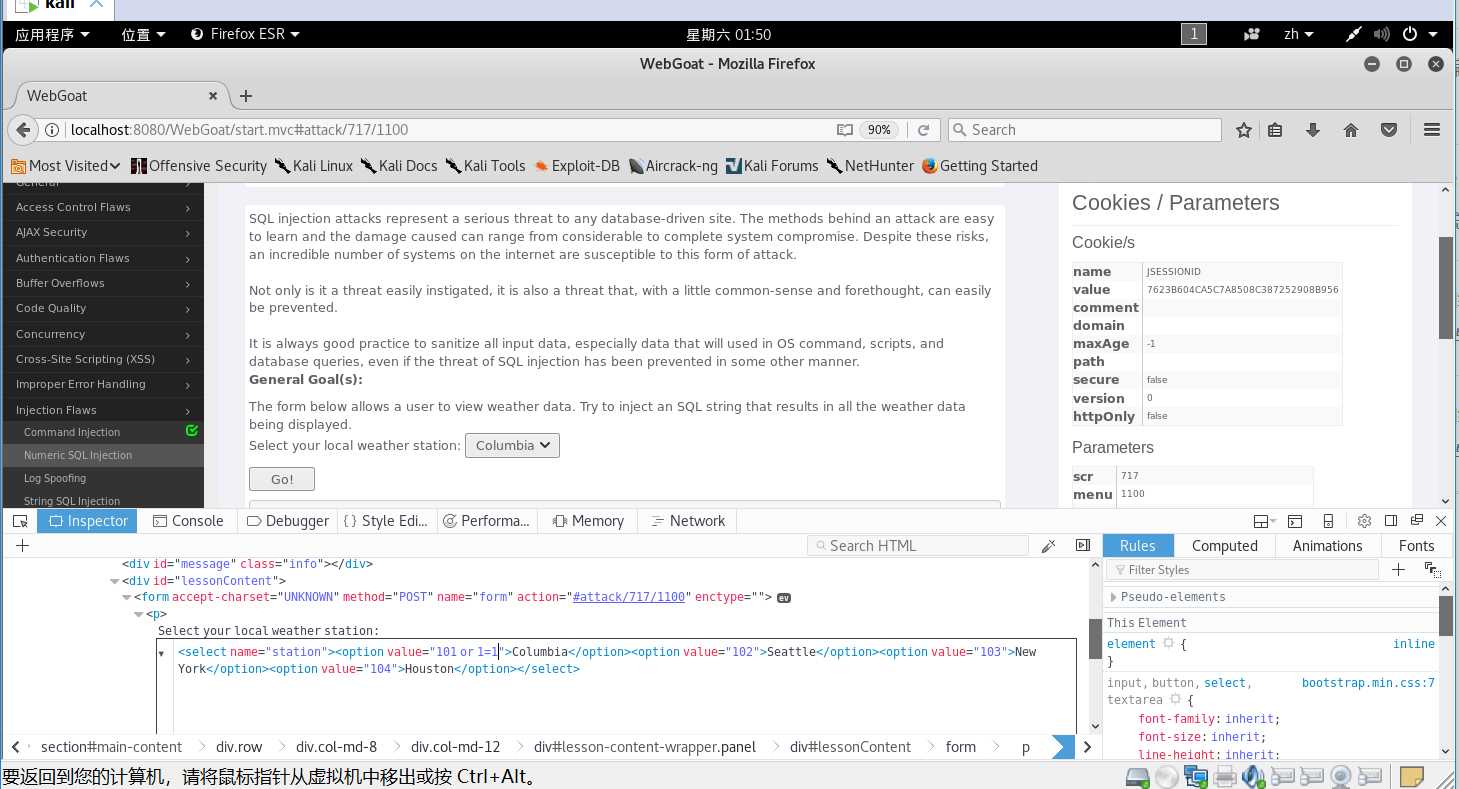The image size is (1459, 789).
Task: Click the responsive design mode icon
Action: click(1328, 521)
